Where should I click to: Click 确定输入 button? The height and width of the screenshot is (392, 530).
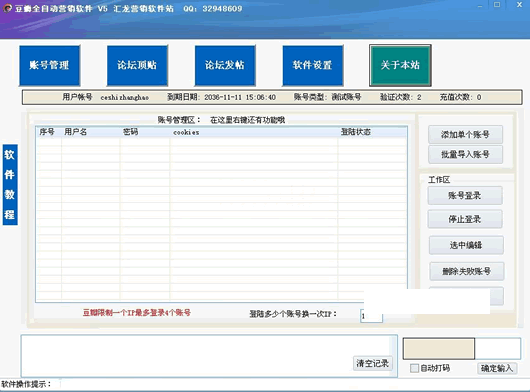click(497, 368)
